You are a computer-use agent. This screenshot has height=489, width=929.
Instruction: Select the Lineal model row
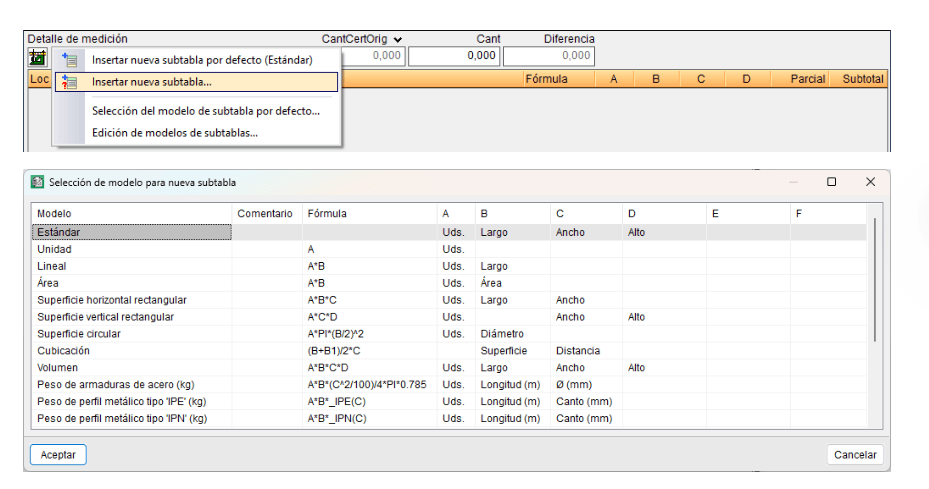pos(449,266)
